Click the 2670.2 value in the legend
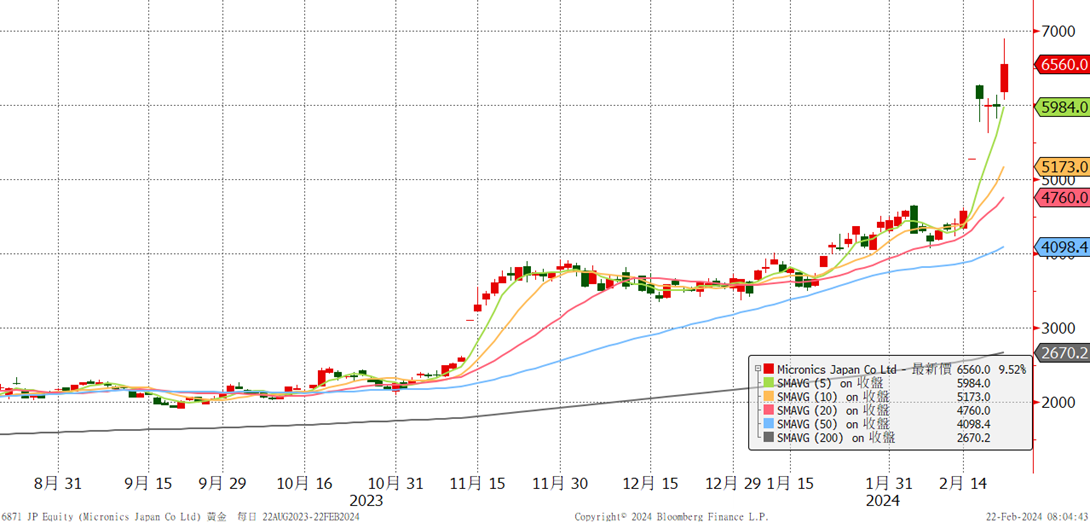This screenshot has width=1090, height=523. click(973, 437)
